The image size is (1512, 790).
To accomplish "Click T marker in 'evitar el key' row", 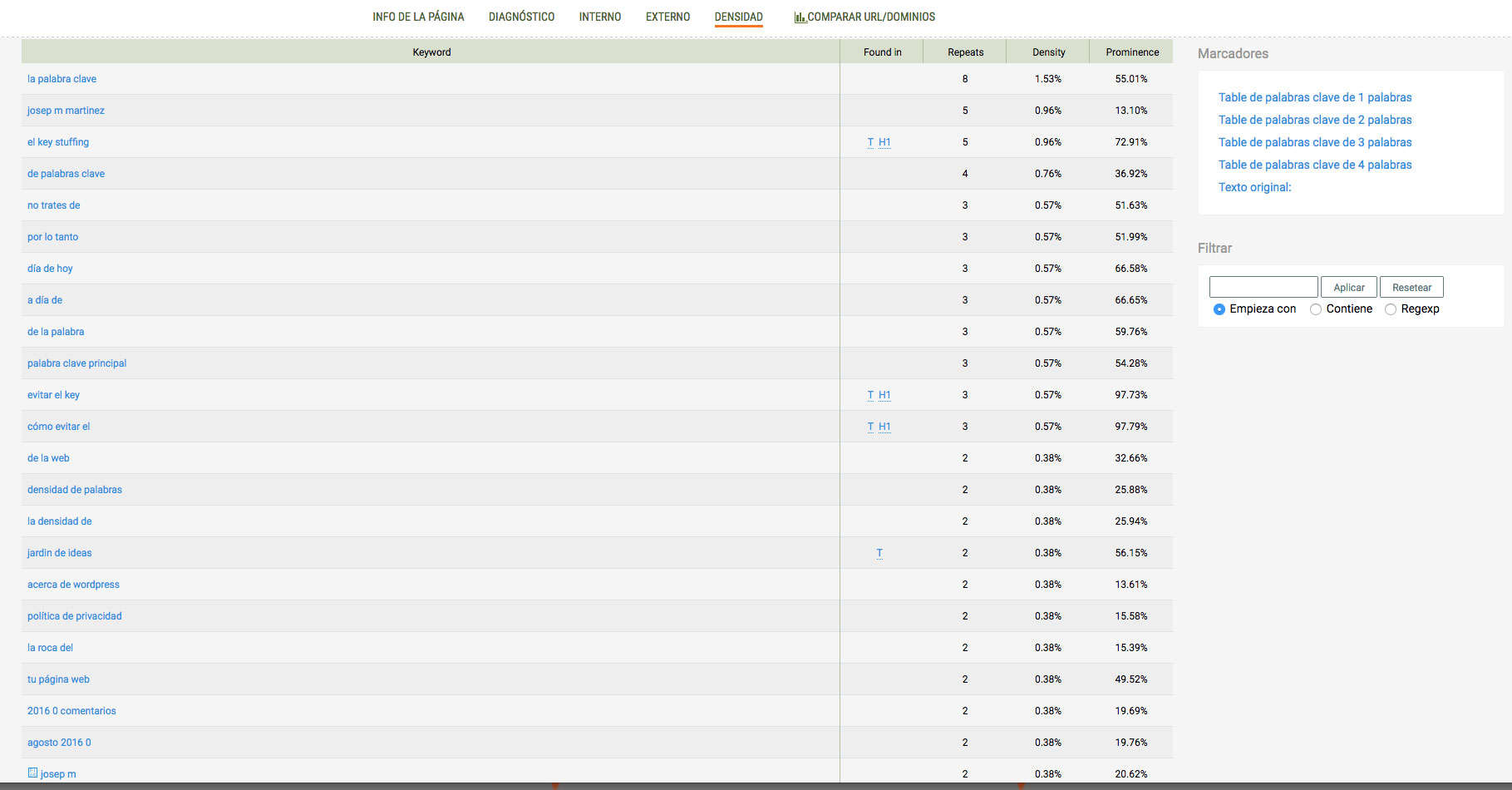I will (870, 395).
